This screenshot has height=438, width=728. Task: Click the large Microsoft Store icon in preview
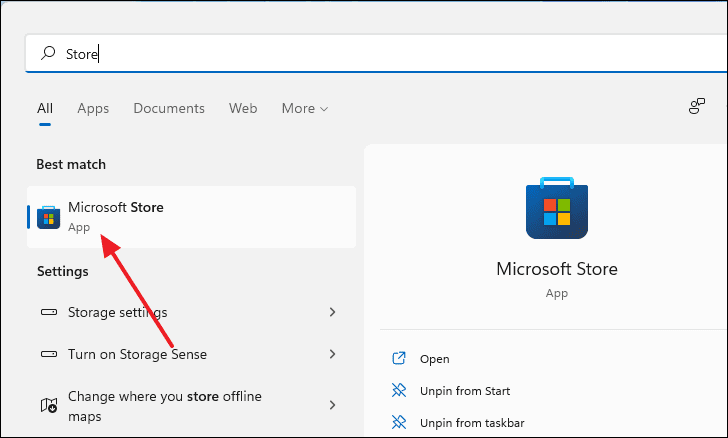[x=557, y=208]
